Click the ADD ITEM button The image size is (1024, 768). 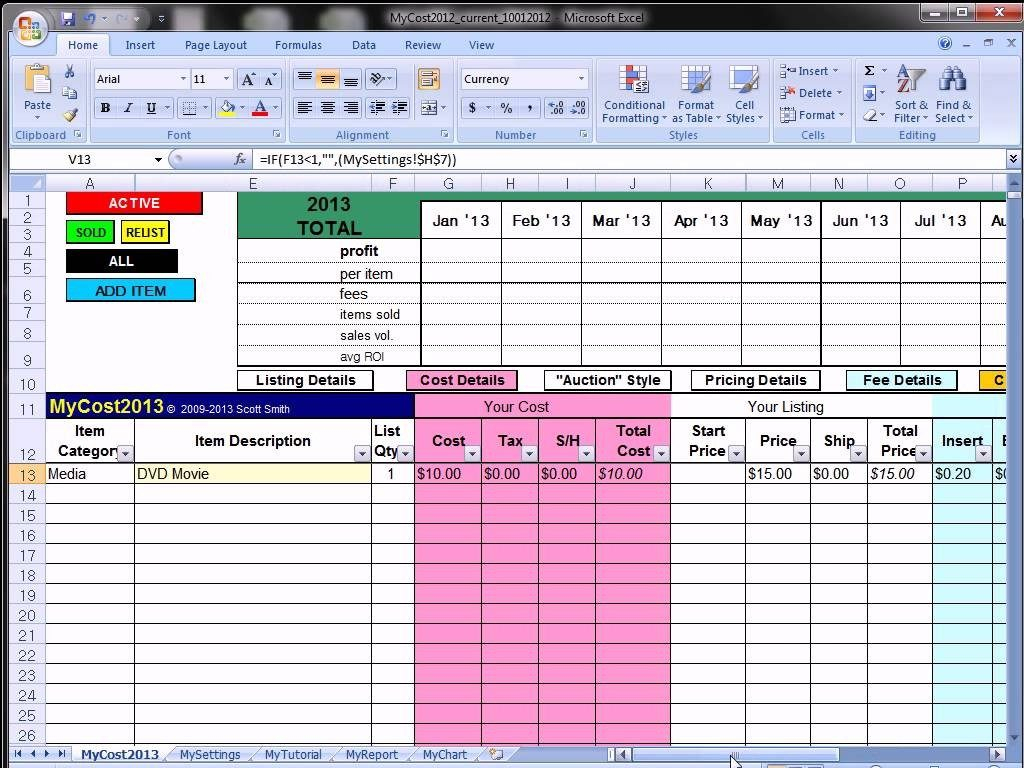point(130,290)
